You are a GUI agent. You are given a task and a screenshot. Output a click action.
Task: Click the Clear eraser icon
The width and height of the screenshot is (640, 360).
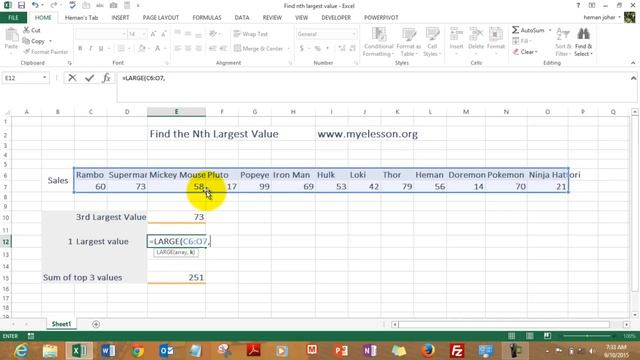[516, 52]
